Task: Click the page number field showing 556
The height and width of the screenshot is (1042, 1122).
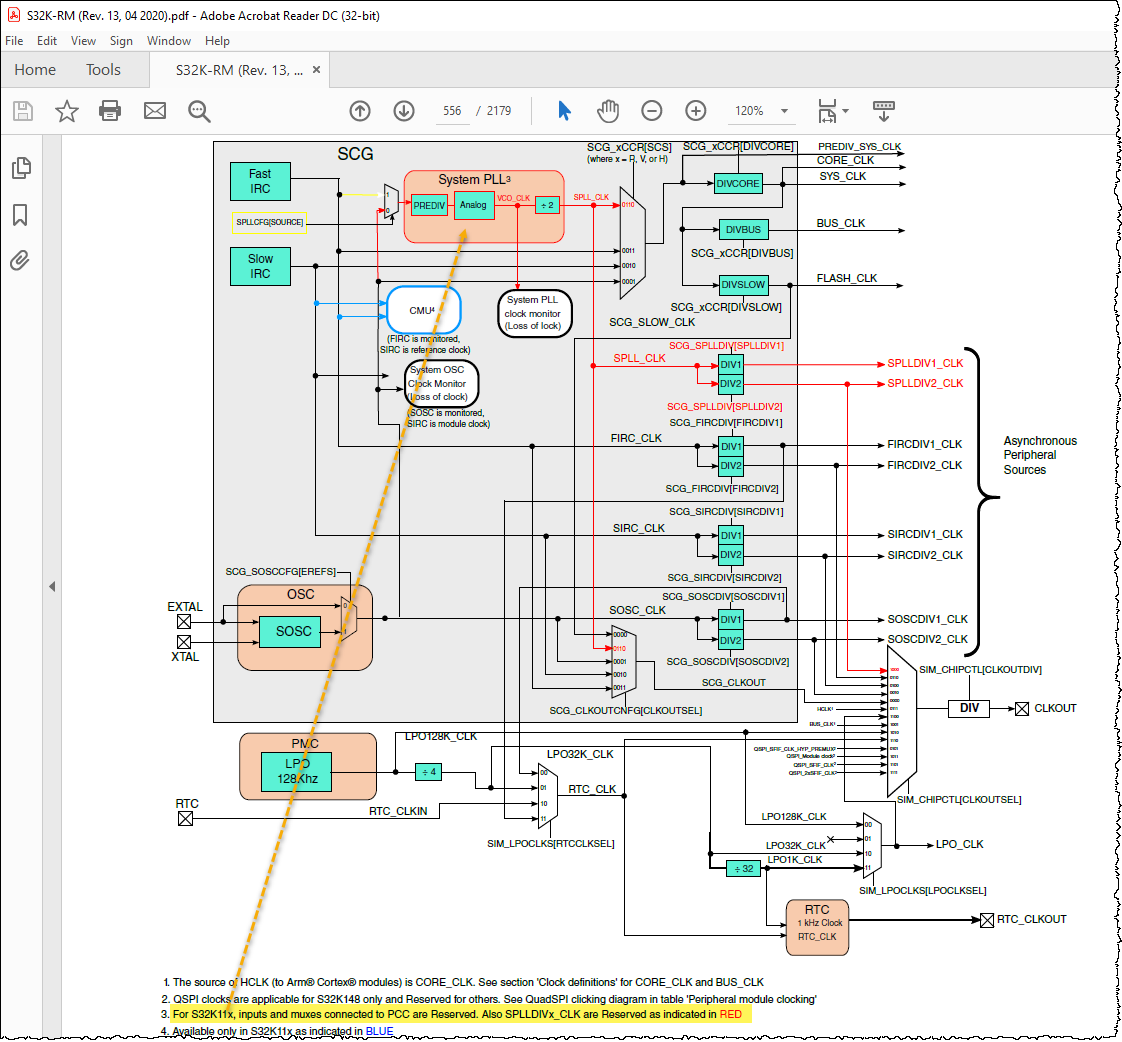Action: (x=452, y=111)
